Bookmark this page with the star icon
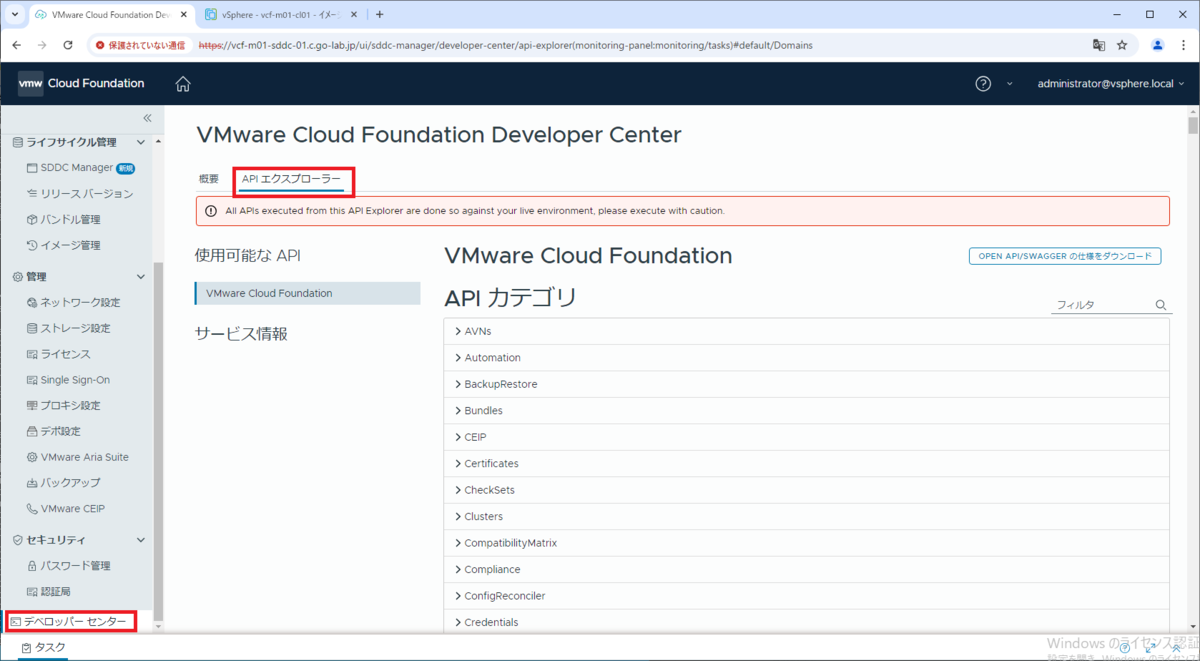1200x661 pixels. [1122, 45]
